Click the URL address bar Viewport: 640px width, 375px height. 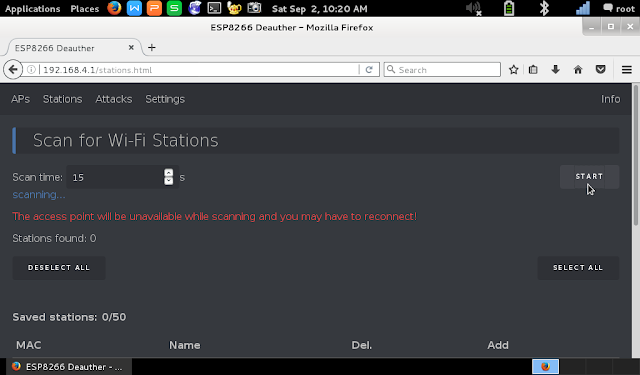200,70
